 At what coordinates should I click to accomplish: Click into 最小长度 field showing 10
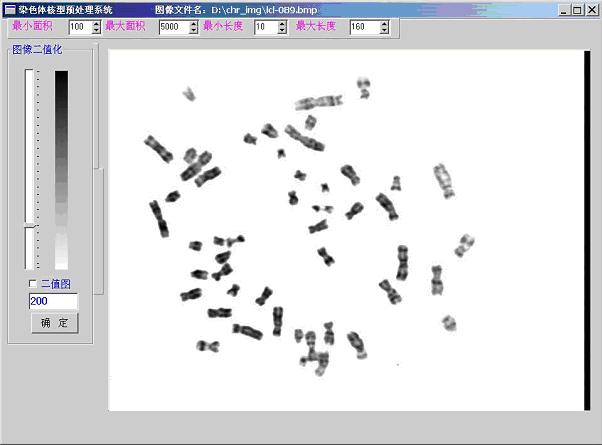264,27
